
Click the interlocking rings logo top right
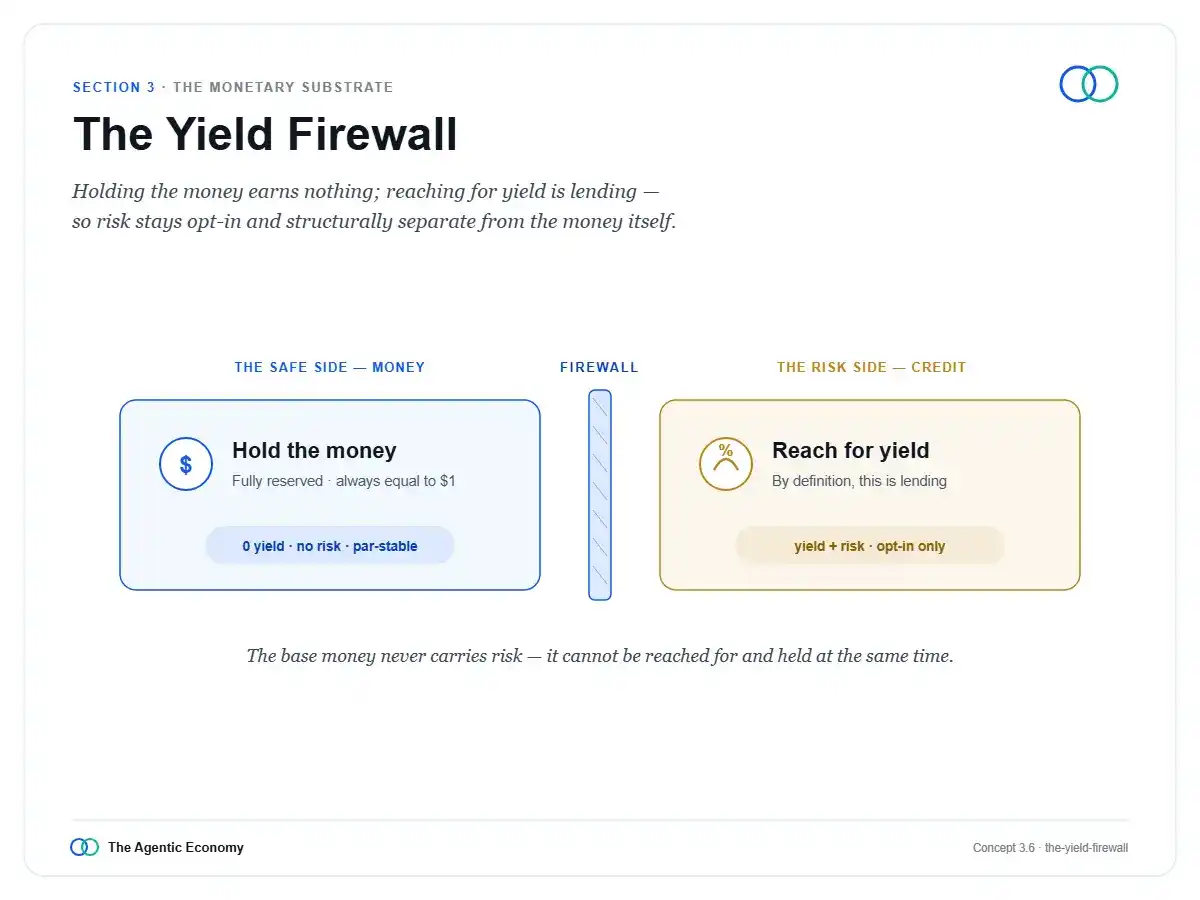point(1089,84)
